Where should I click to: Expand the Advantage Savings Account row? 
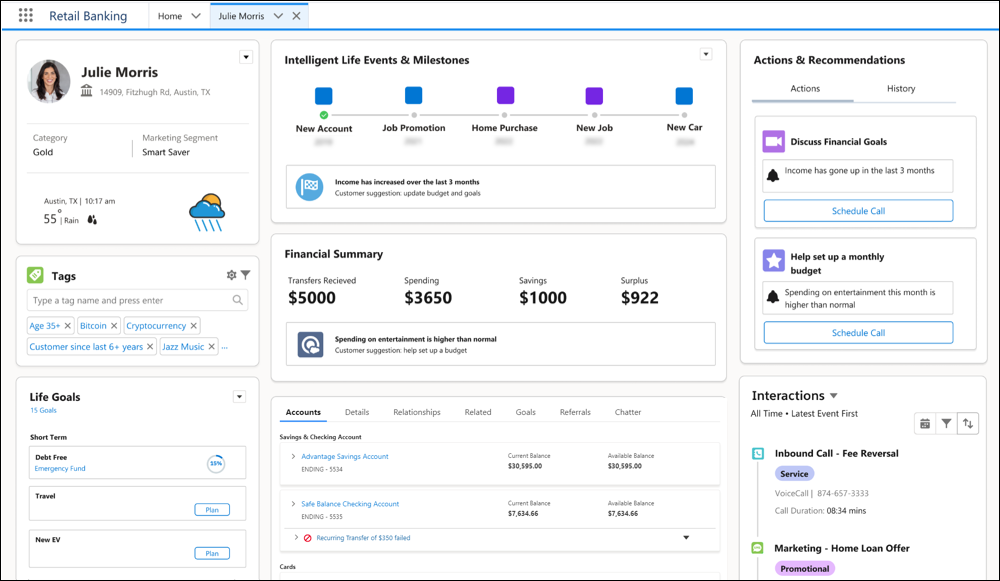coord(293,456)
